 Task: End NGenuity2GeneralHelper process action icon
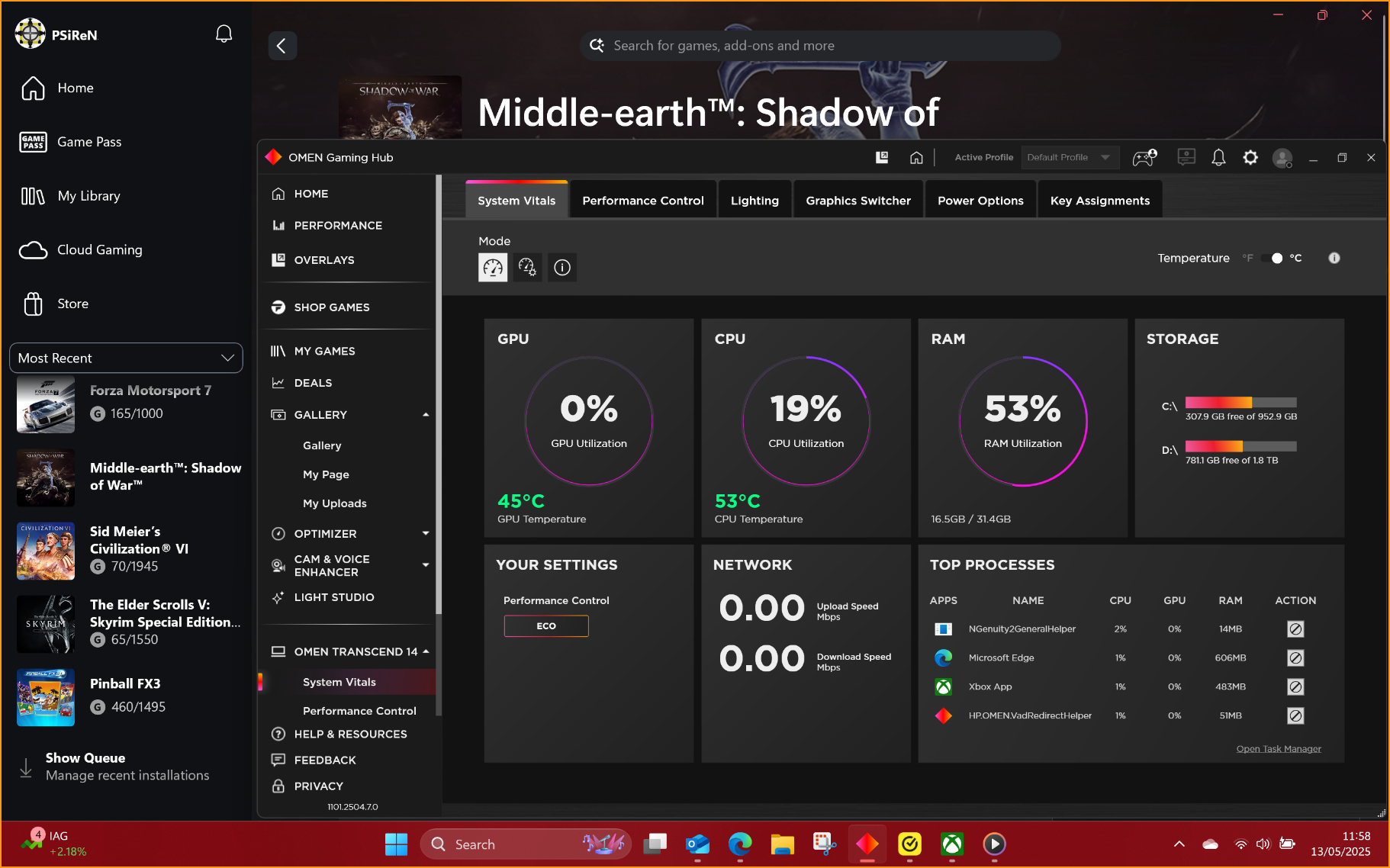coord(1295,629)
